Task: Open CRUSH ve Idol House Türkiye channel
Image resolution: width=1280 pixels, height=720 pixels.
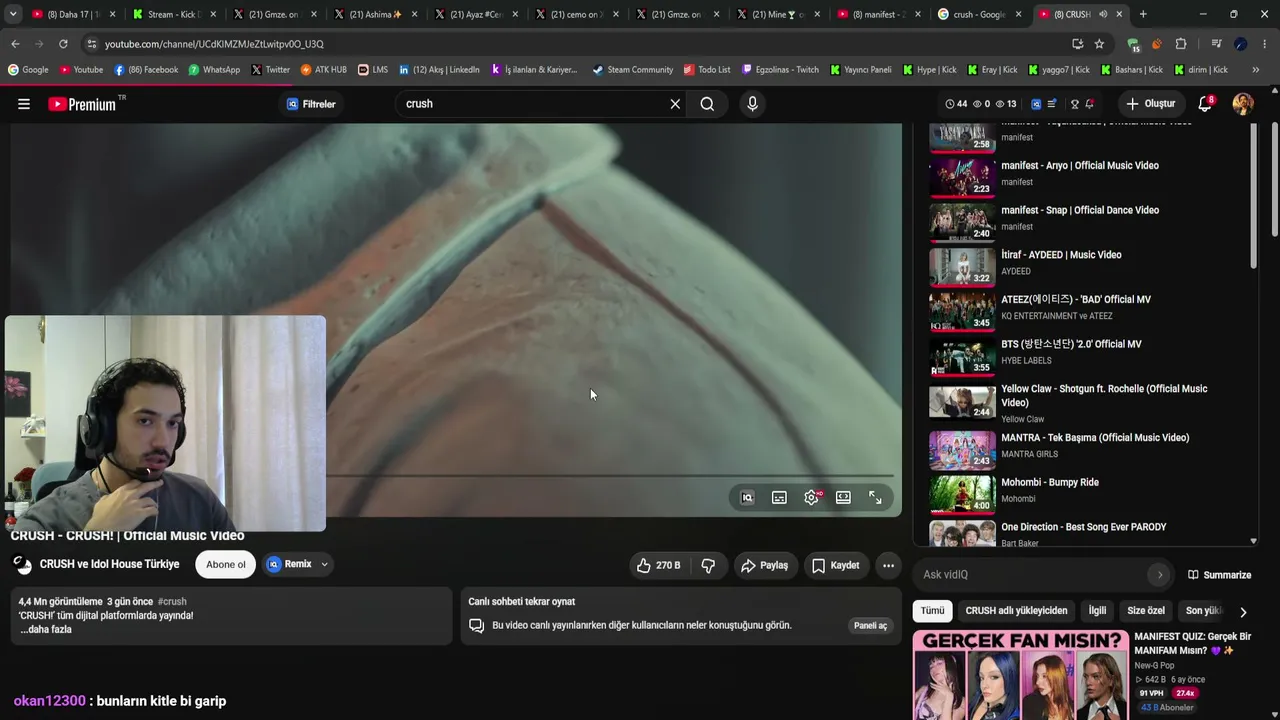Action: coord(110,564)
